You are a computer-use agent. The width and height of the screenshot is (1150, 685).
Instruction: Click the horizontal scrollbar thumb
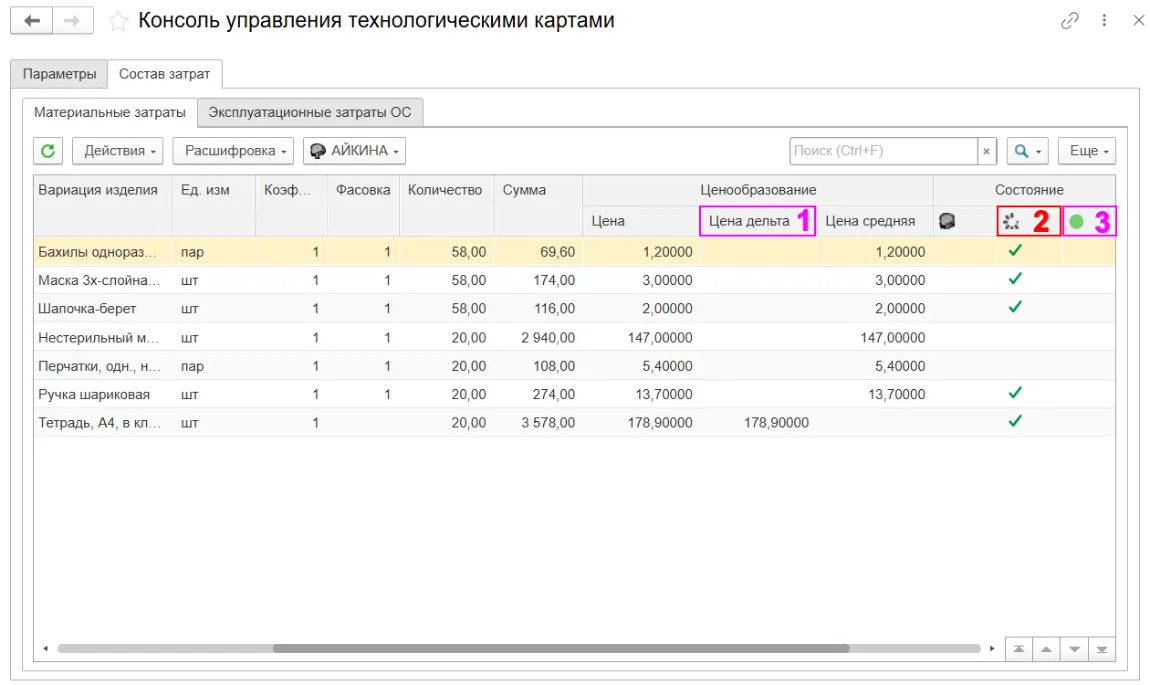[561, 648]
